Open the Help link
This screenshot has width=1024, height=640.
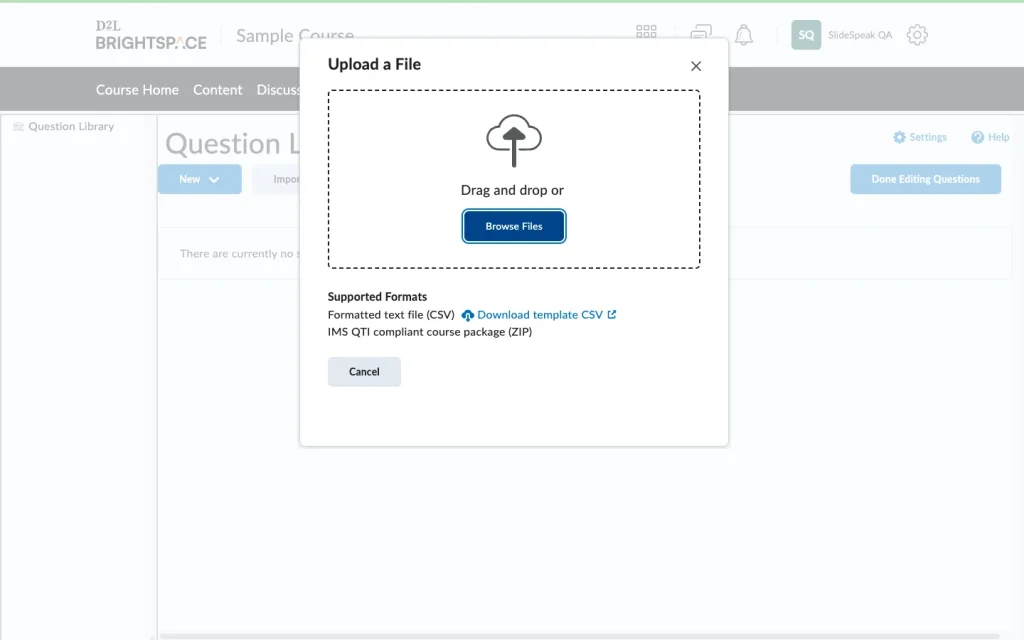point(990,137)
